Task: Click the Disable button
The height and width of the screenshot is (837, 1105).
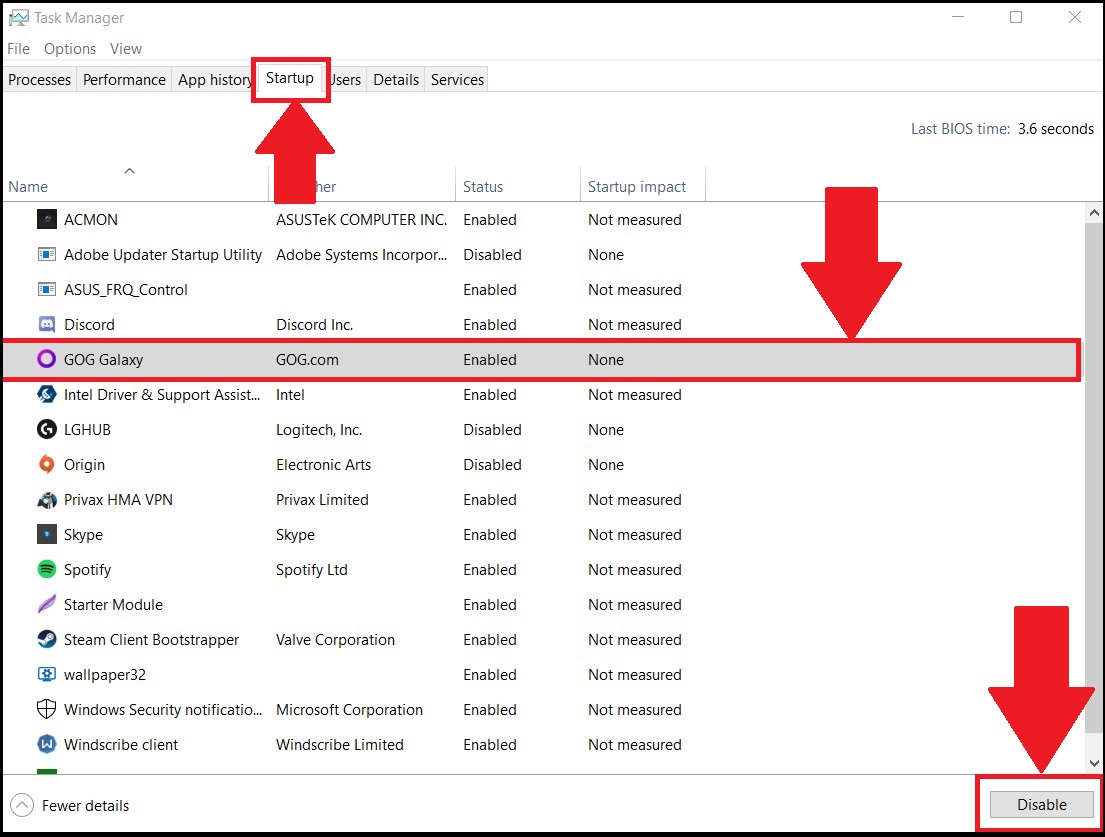Action: (1041, 804)
